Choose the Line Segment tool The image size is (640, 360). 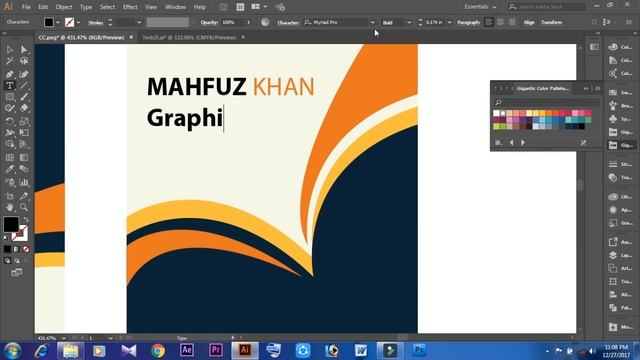(24, 85)
